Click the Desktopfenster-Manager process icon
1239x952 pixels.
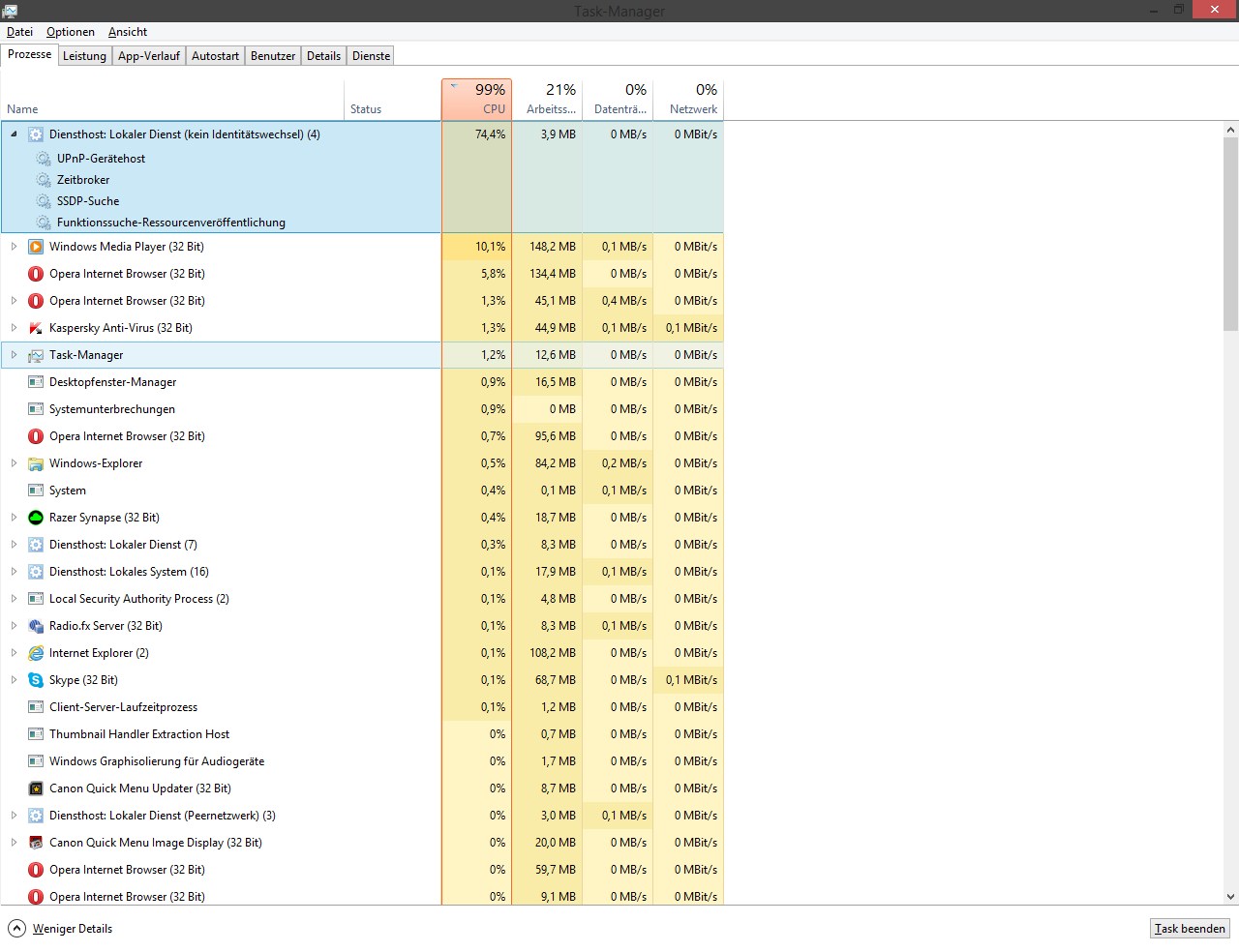tap(36, 382)
